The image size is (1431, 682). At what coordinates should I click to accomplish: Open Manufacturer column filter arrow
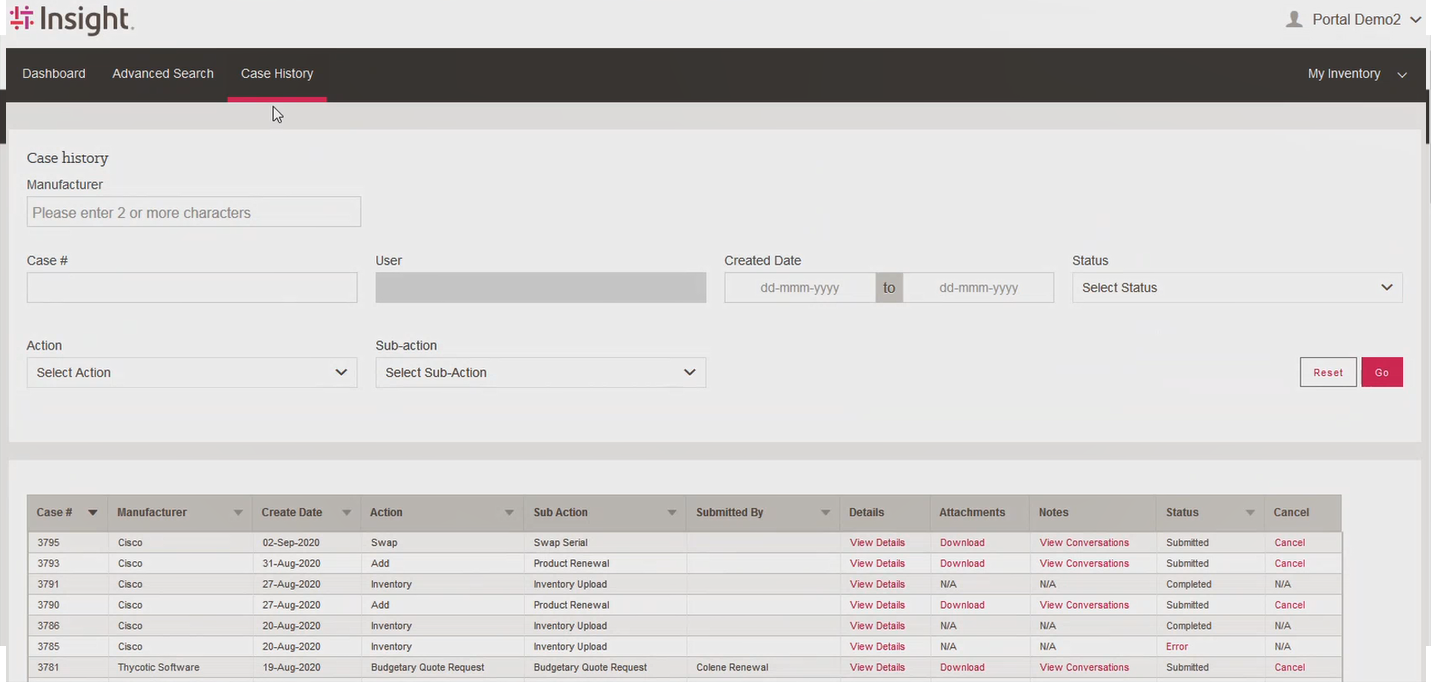tap(238, 512)
